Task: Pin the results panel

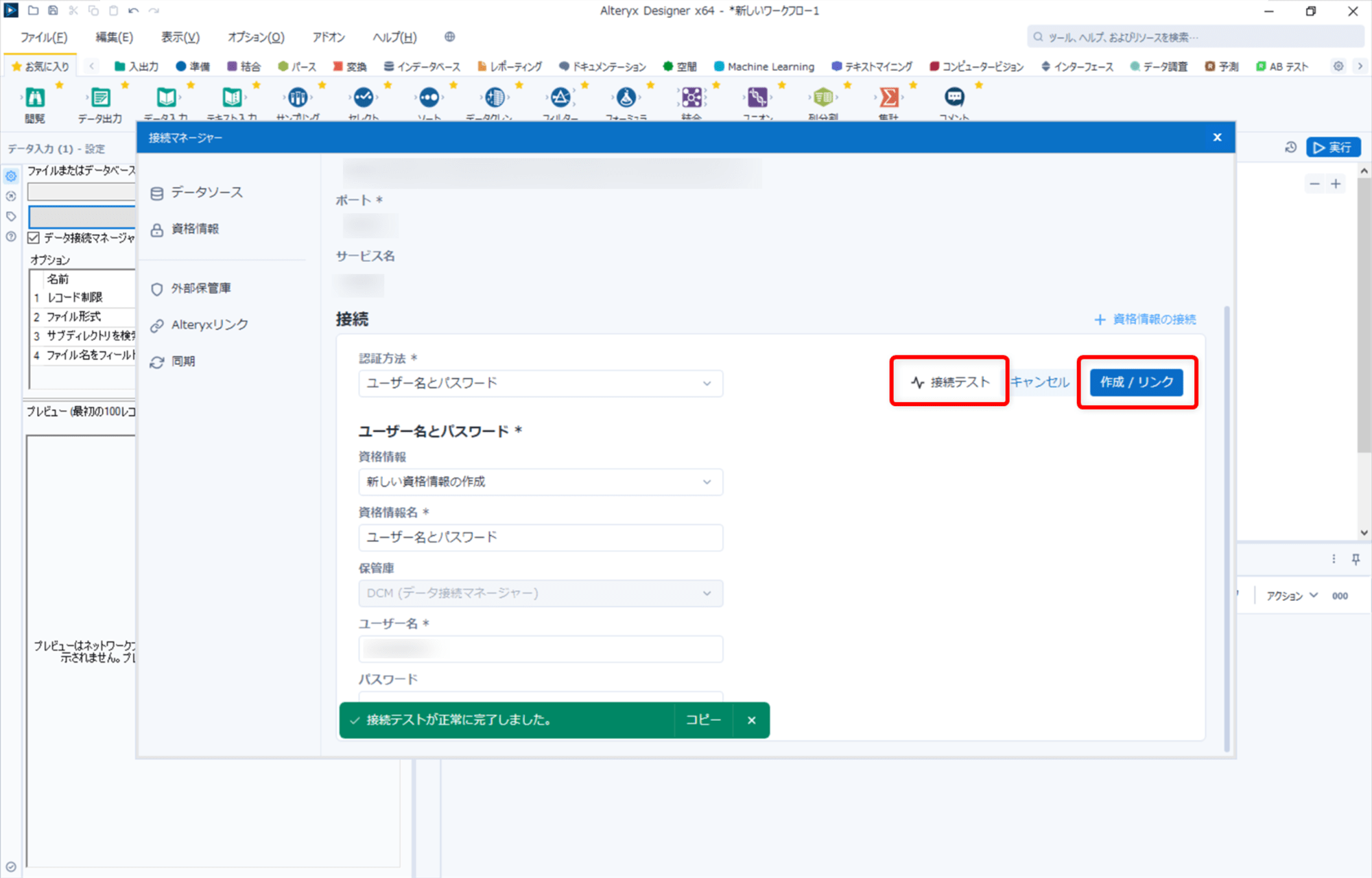Action: tap(1356, 559)
